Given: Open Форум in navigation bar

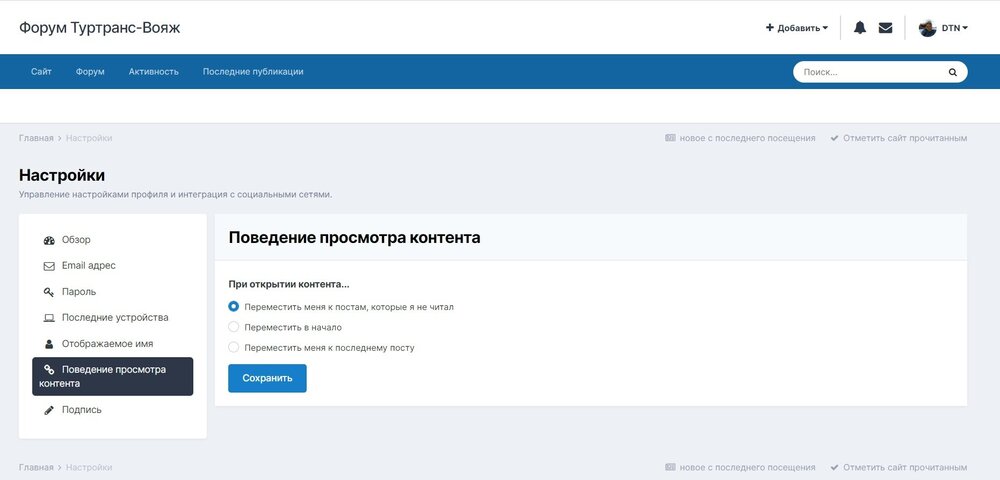Looking at the screenshot, I should coord(90,71).
